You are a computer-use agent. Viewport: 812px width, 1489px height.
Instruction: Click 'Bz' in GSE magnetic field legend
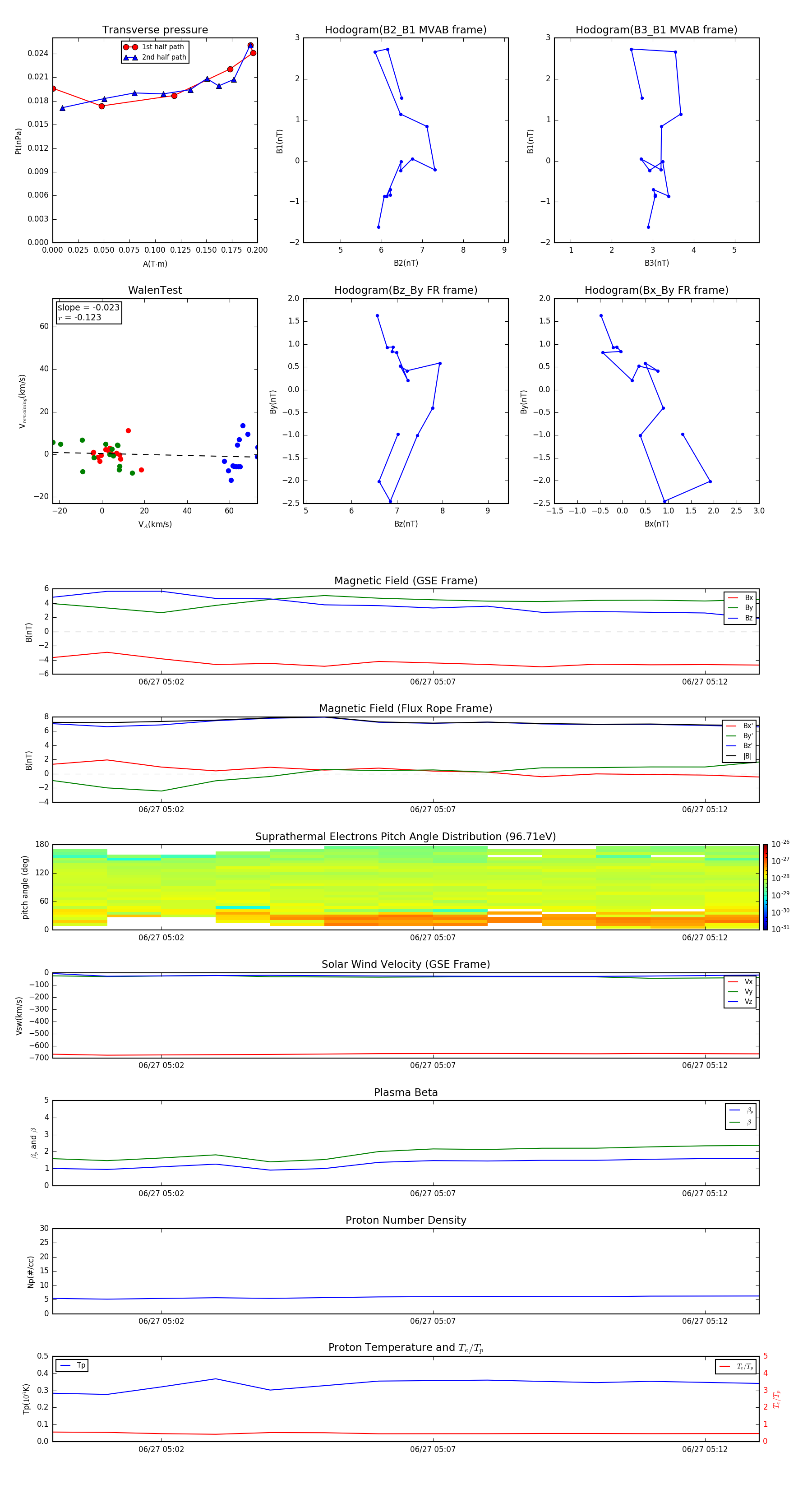coord(740,618)
